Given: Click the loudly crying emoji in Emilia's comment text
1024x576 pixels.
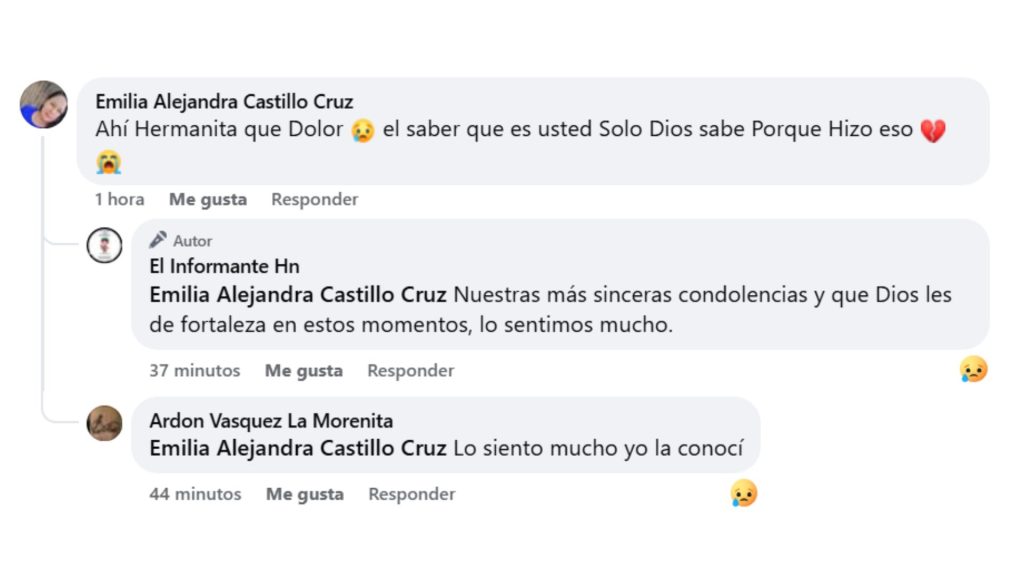Looking at the screenshot, I should coord(107,160).
